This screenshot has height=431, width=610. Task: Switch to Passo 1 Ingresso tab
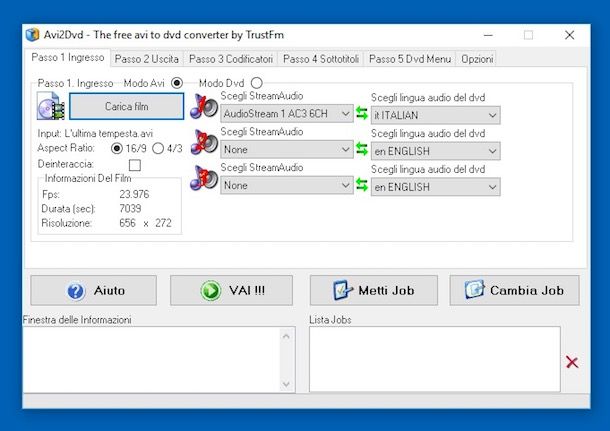pos(68,58)
